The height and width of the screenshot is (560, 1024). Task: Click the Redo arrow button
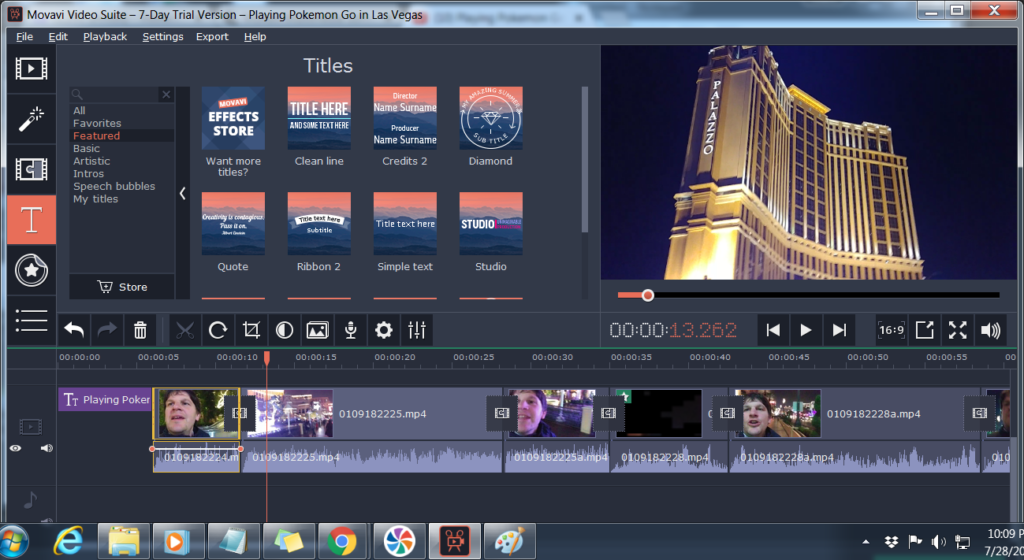point(107,330)
